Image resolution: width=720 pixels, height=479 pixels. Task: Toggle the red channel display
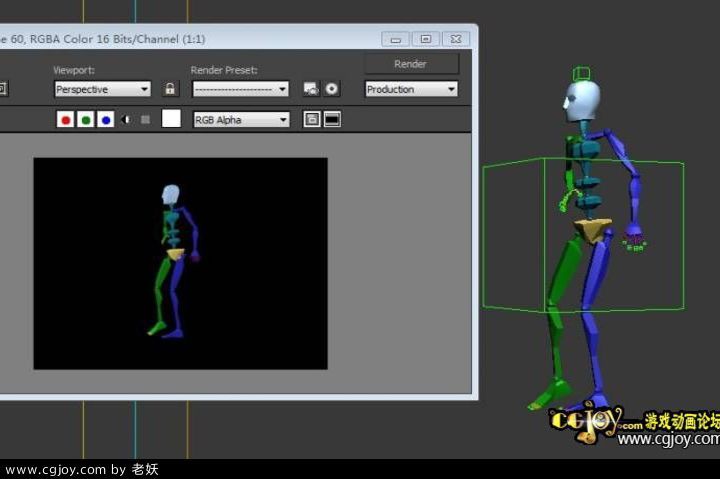pos(66,120)
